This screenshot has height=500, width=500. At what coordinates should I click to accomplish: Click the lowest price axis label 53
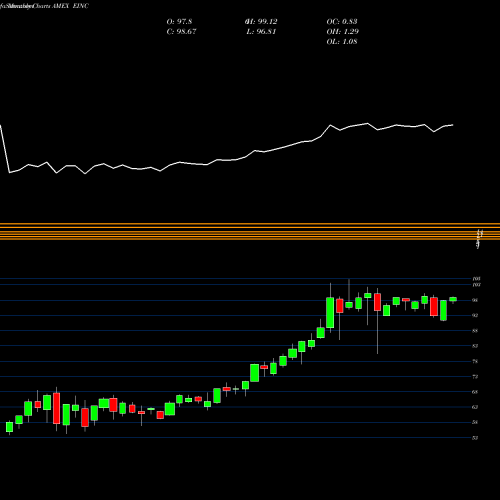[x=475, y=438]
